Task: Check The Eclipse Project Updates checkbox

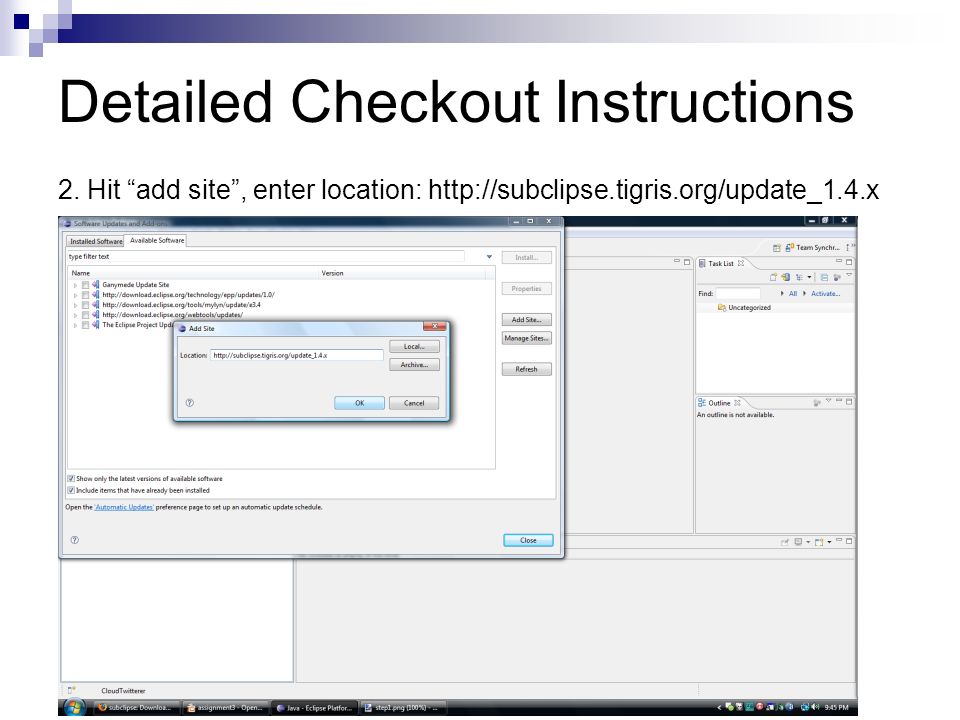Action: pos(85,325)
